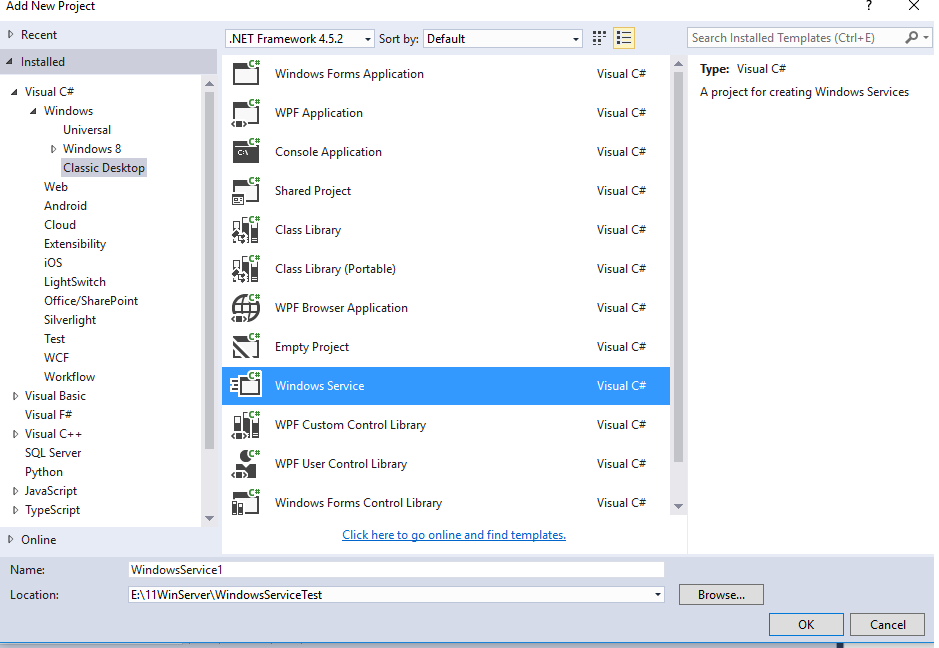Expand the Visual Basic tree node
The height and width of the screenshot is (648, 939).
[16, 396]
